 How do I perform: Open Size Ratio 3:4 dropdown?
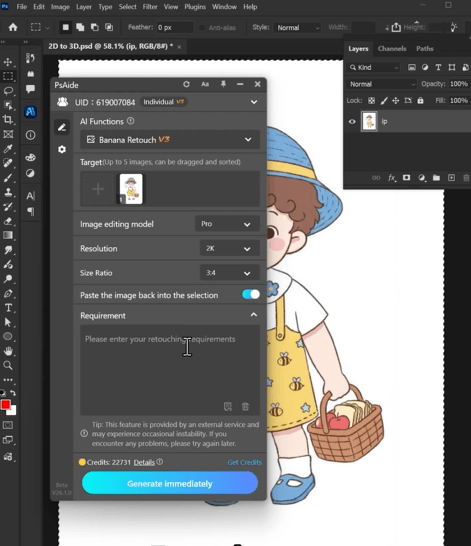coord(230,273)
